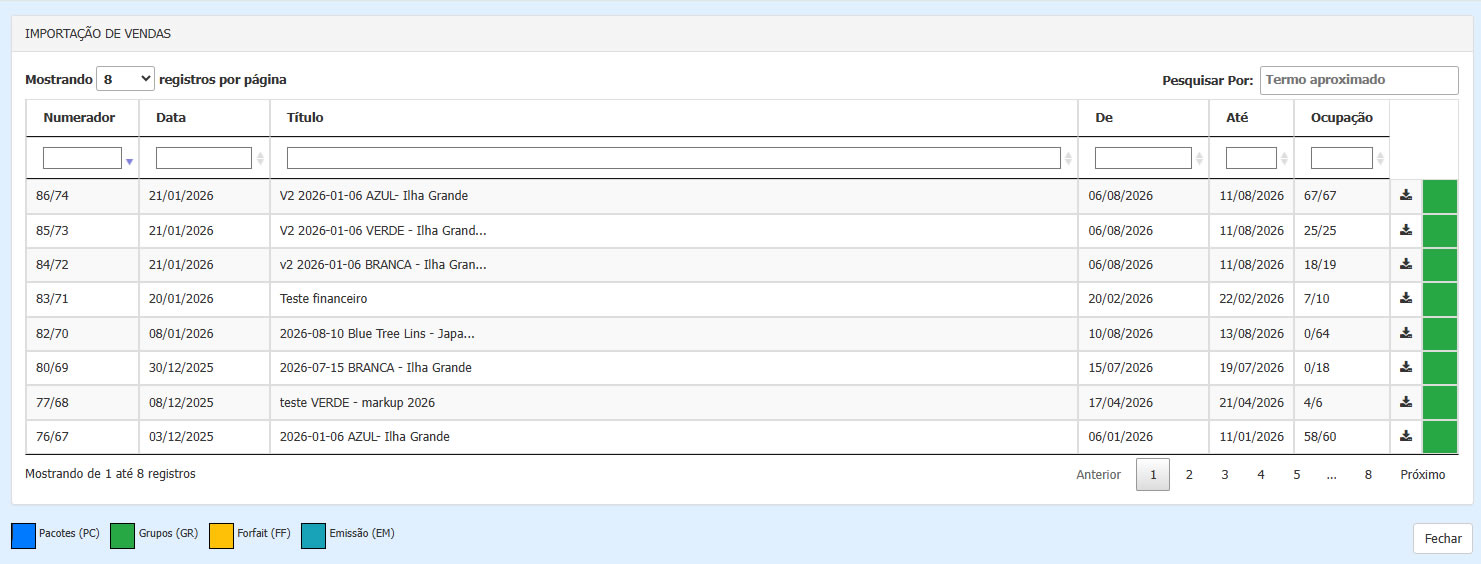Image resolution: width=1481 pixels, height=564 pixels.
Task: Open the records per page dropdown
Action: coord(125,79)
